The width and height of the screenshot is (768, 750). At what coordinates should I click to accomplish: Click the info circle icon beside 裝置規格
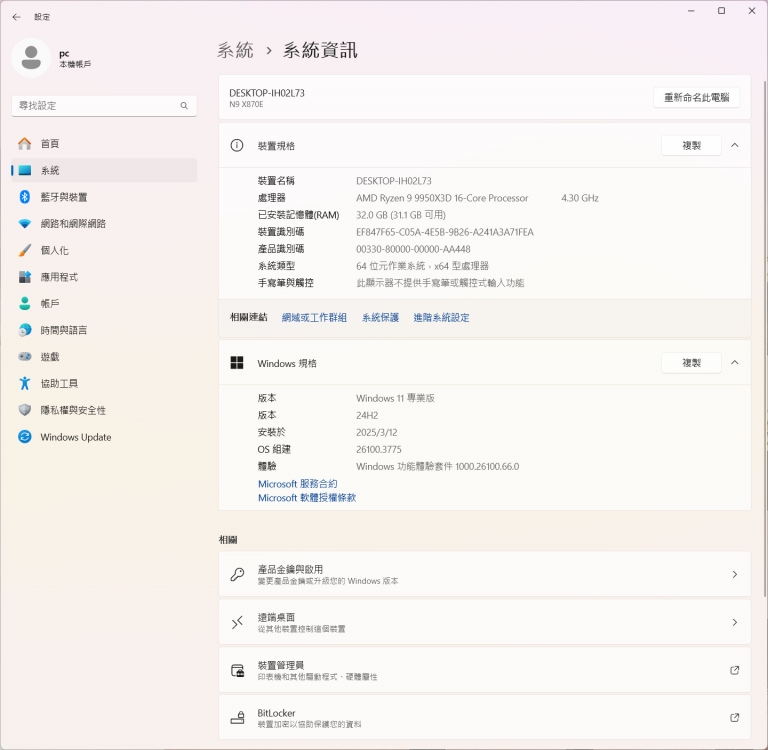[237, 145]
